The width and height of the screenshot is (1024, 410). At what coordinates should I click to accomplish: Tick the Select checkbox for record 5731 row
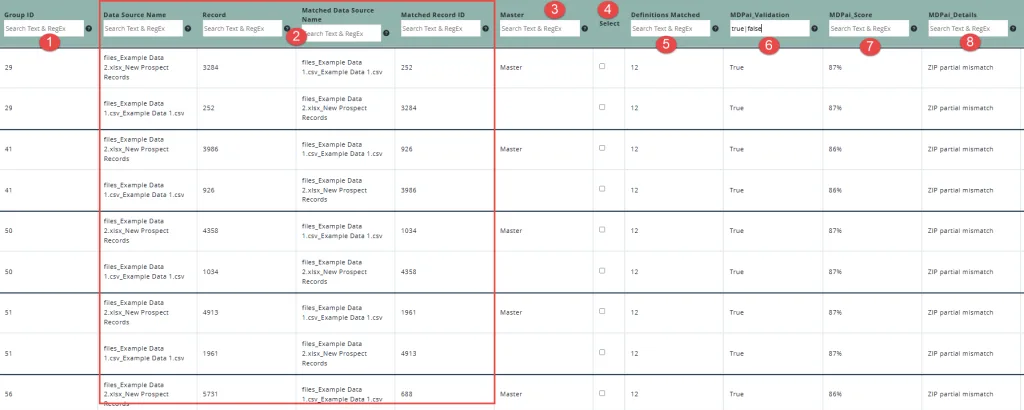point(602,392)
